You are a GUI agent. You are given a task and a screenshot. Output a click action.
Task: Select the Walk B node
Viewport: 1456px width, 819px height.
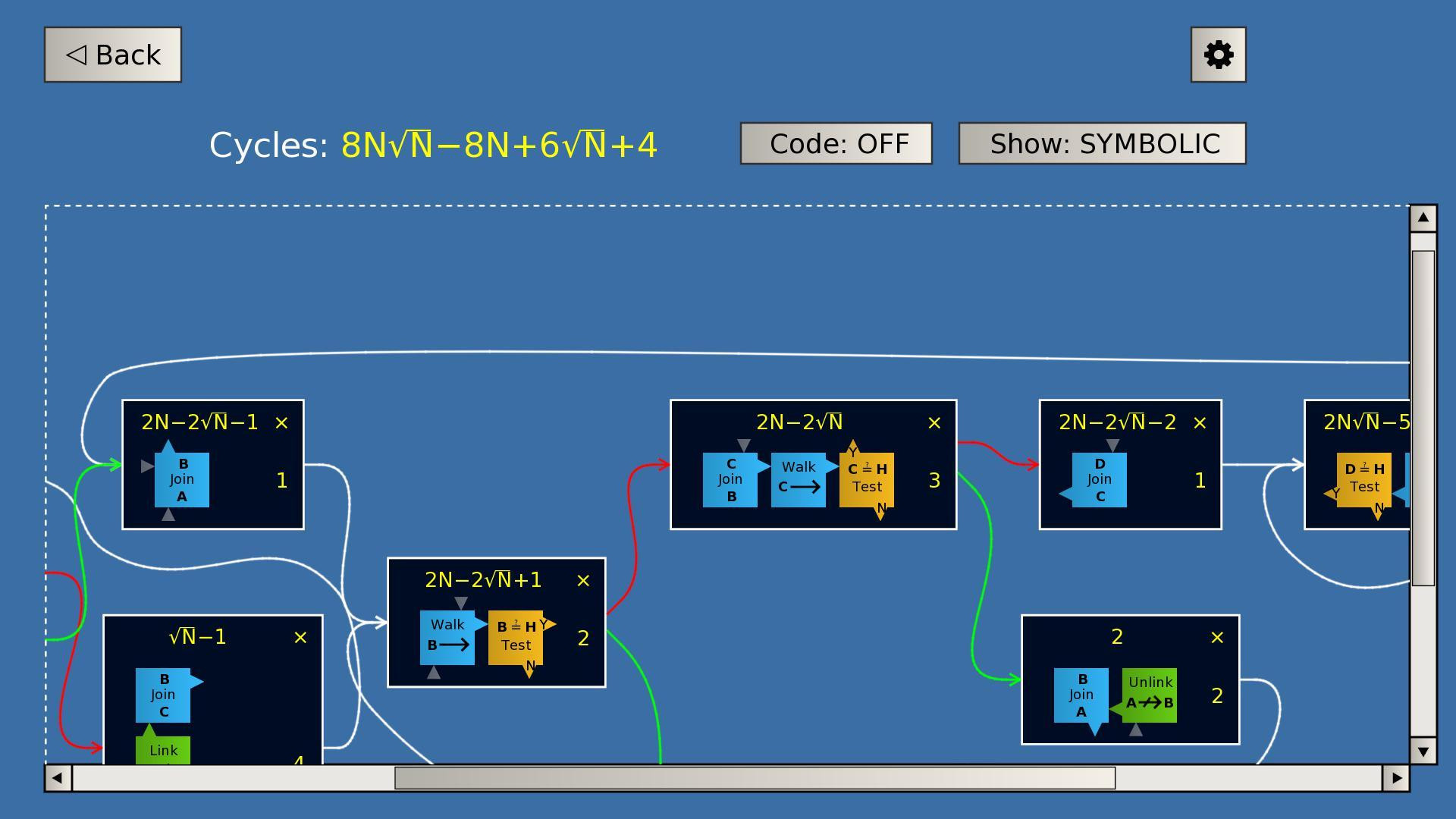tap(447, 638)
